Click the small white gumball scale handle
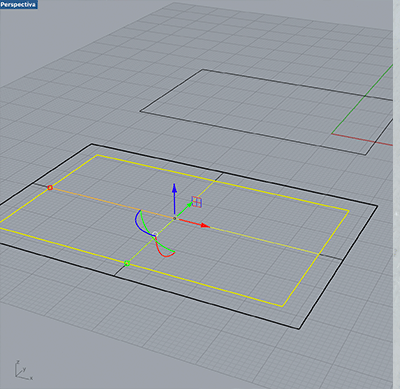This screenshot has height=389, width=400. click(x=155, y=234)
